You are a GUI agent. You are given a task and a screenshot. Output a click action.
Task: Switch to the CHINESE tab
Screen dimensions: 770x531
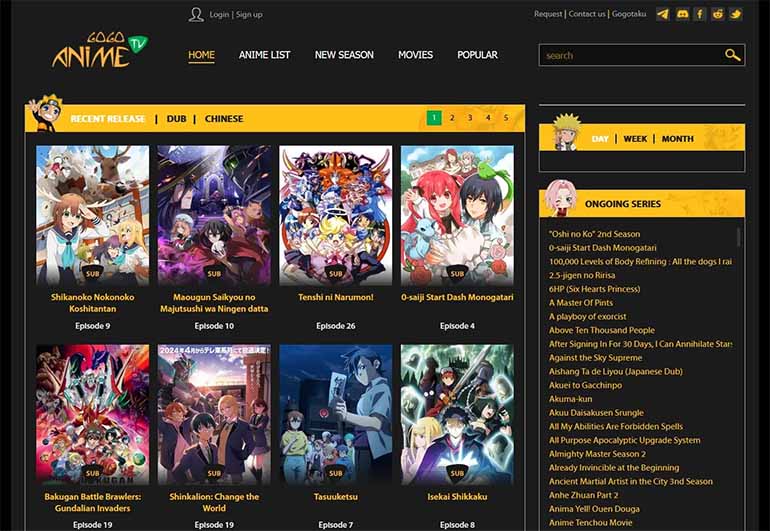pyautogui.click(x=224, y=119)
